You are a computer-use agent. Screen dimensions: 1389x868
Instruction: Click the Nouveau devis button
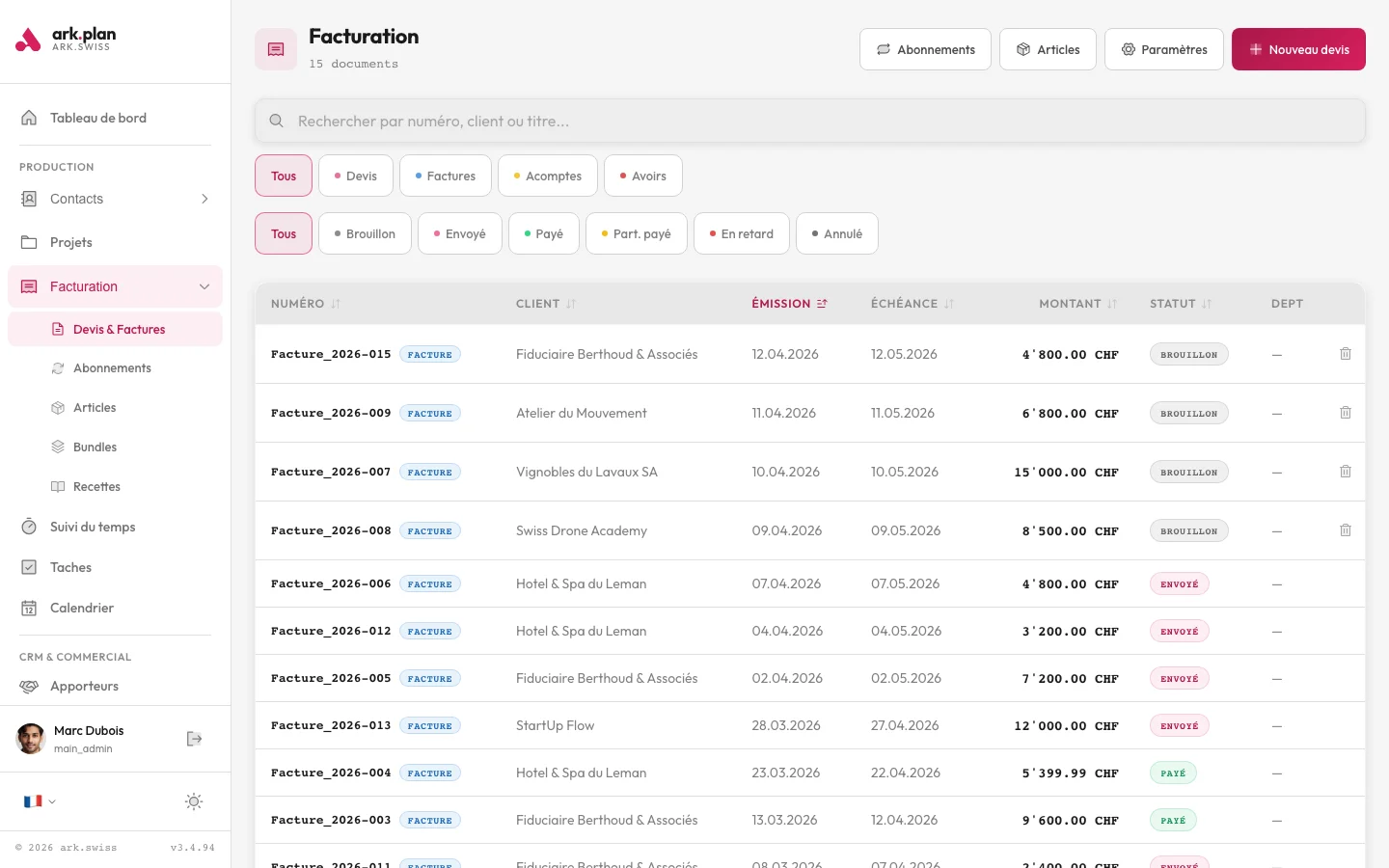tap(1297, 49)
